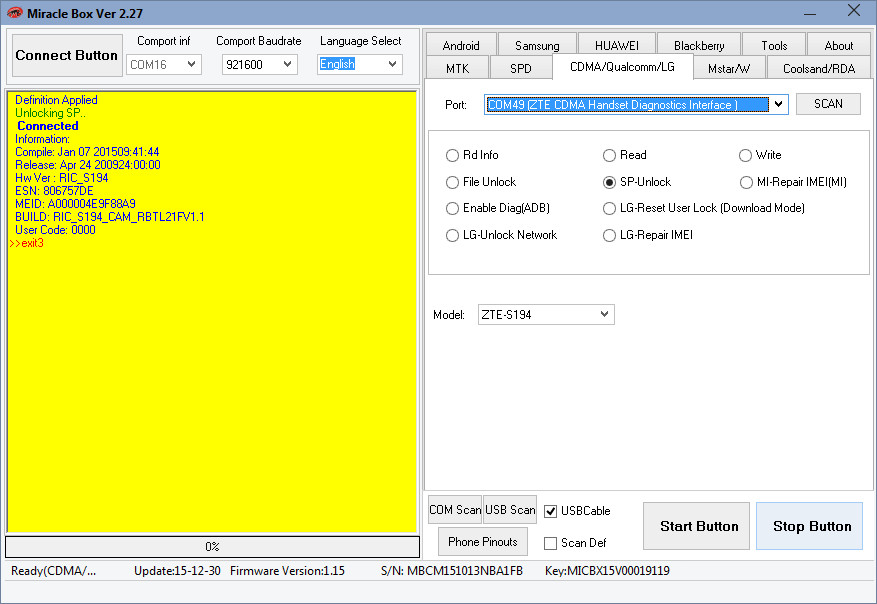Image resolution: width=877 pixels, height=604 pixels.
Task: Select the CDMA/Qualcomm/LG tab
Action: point(623,67)
